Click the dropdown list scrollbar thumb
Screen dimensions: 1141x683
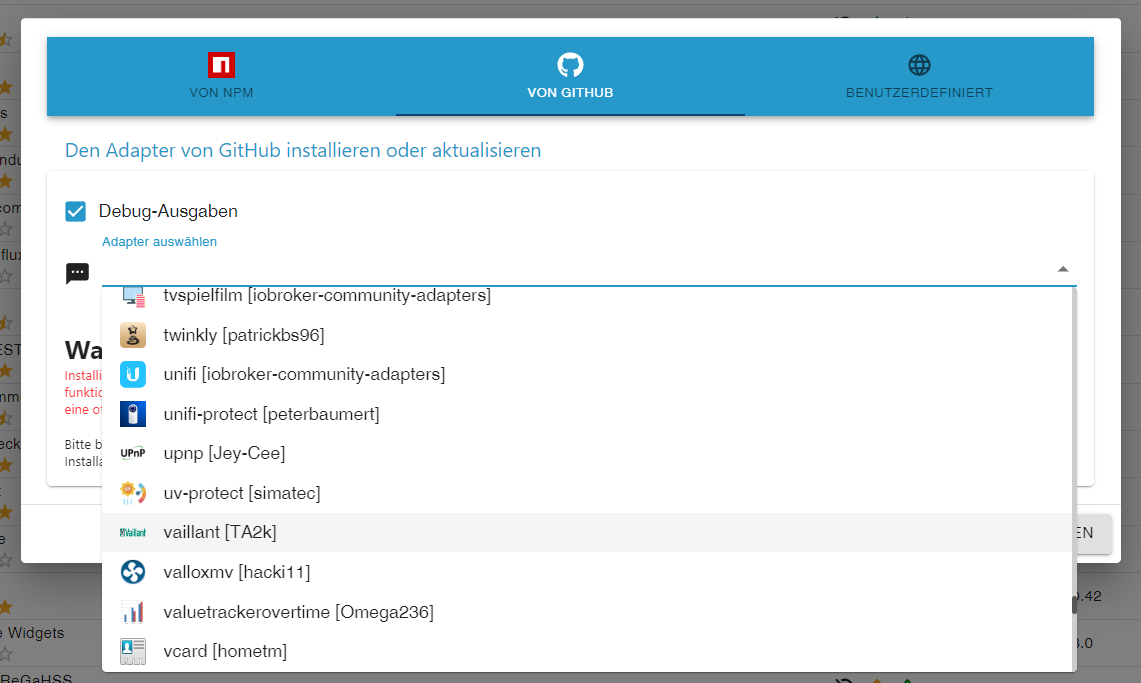[1074, 604]
